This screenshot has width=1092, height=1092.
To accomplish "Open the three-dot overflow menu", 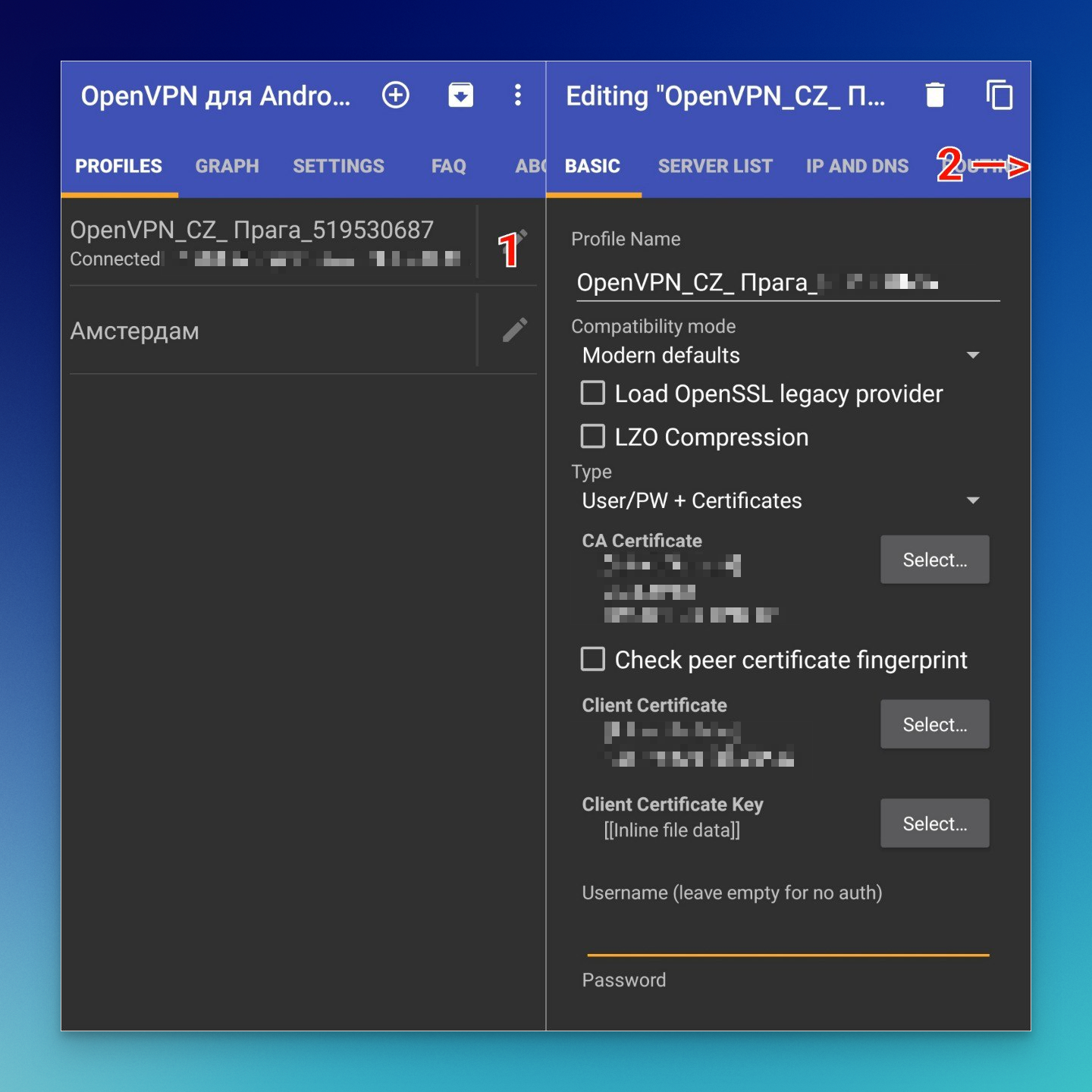I will [518, 96].
